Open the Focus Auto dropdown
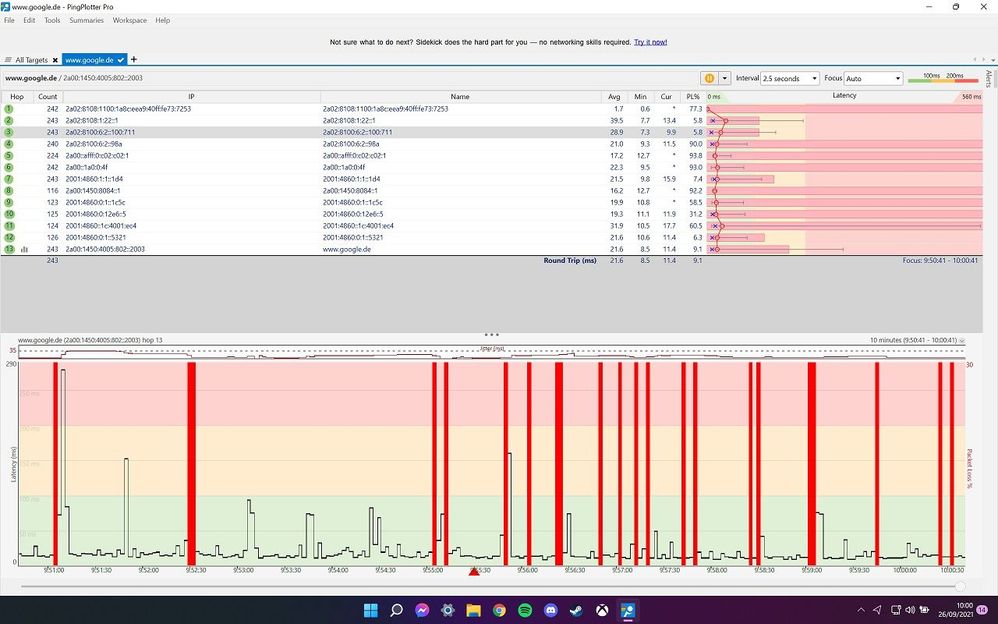Screen dimensions: 998x624 pyautogui.click(x=872, y=78)
